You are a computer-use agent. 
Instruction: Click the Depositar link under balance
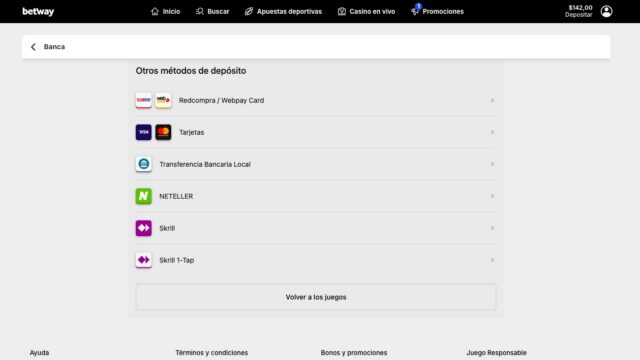pyautogui.click(x=578, y=15)
